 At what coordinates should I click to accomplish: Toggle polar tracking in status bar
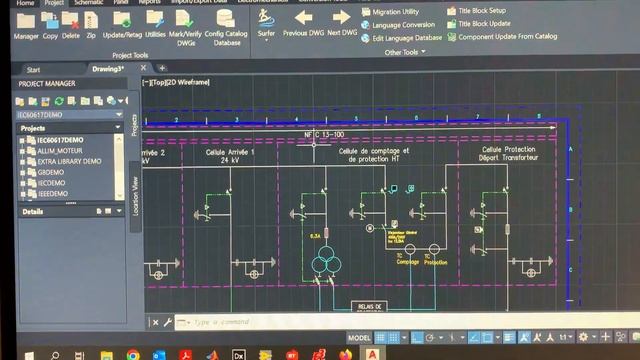(x=430, y=338)
